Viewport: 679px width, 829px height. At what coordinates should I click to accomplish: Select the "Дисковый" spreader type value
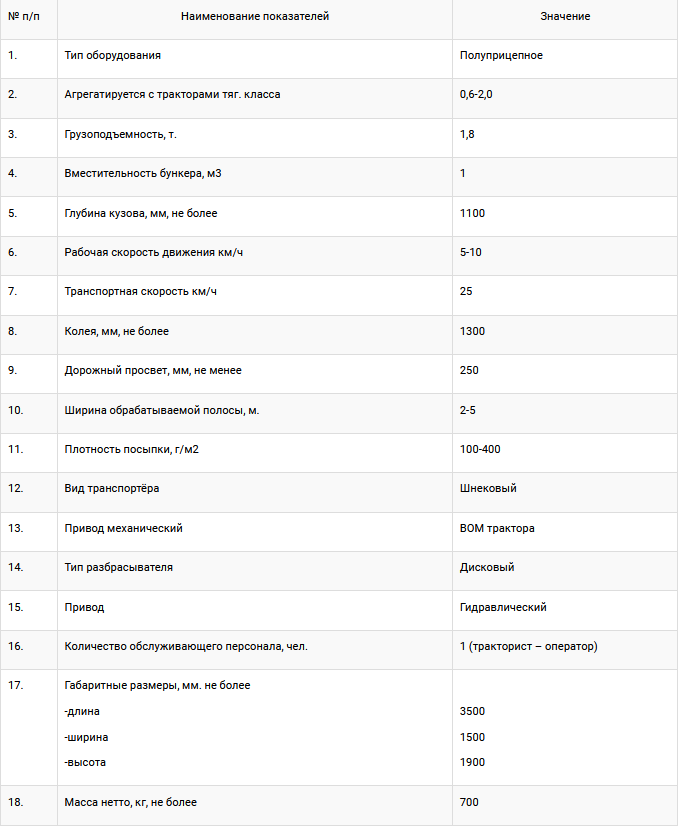coord(487,567)
